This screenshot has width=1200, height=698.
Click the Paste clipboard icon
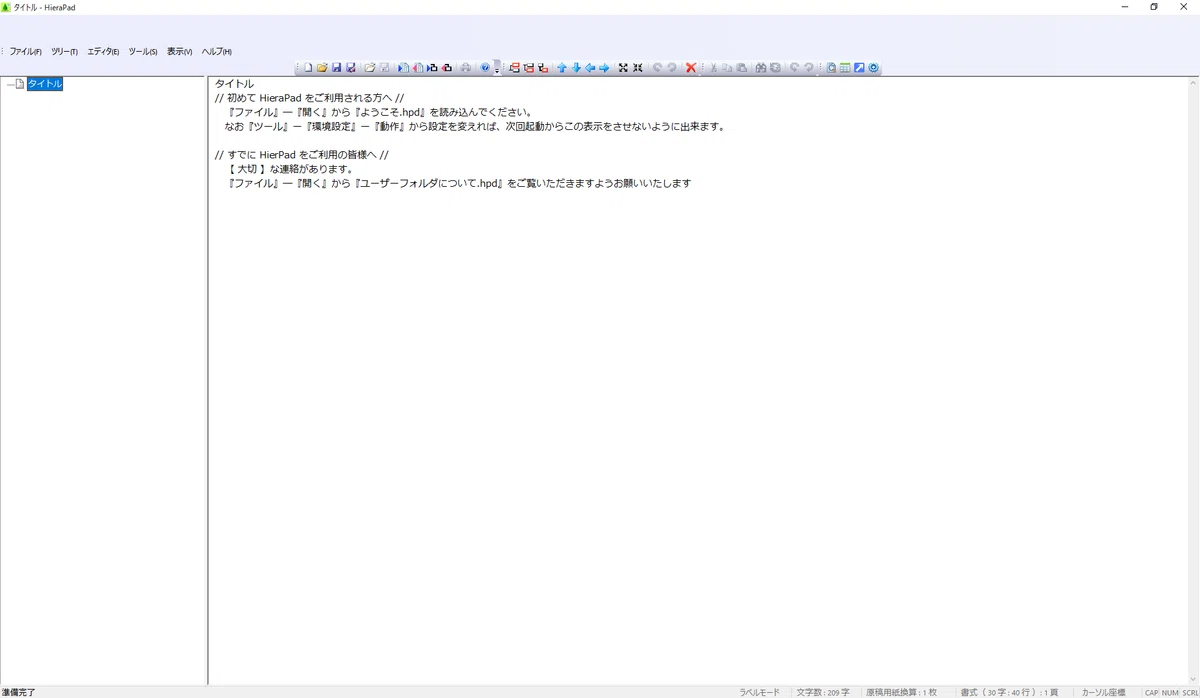coord(742,68)
